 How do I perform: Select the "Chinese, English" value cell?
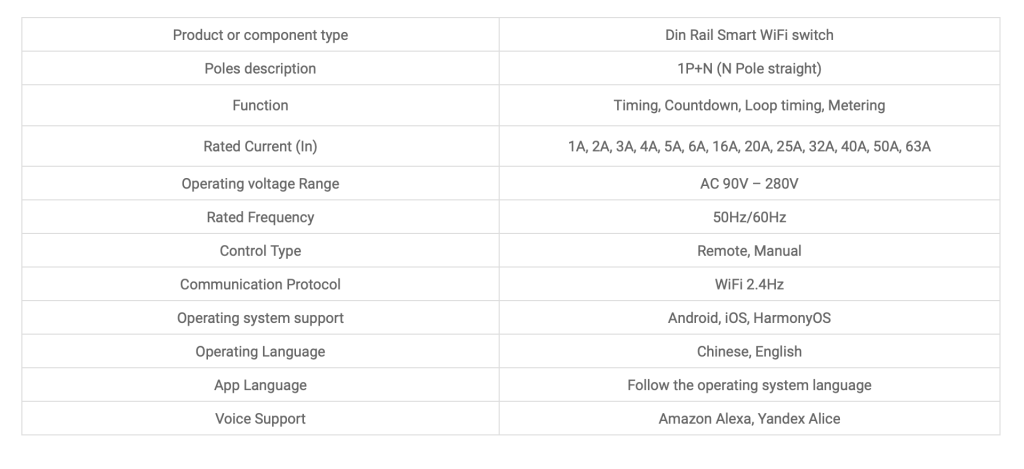(749, 352)
